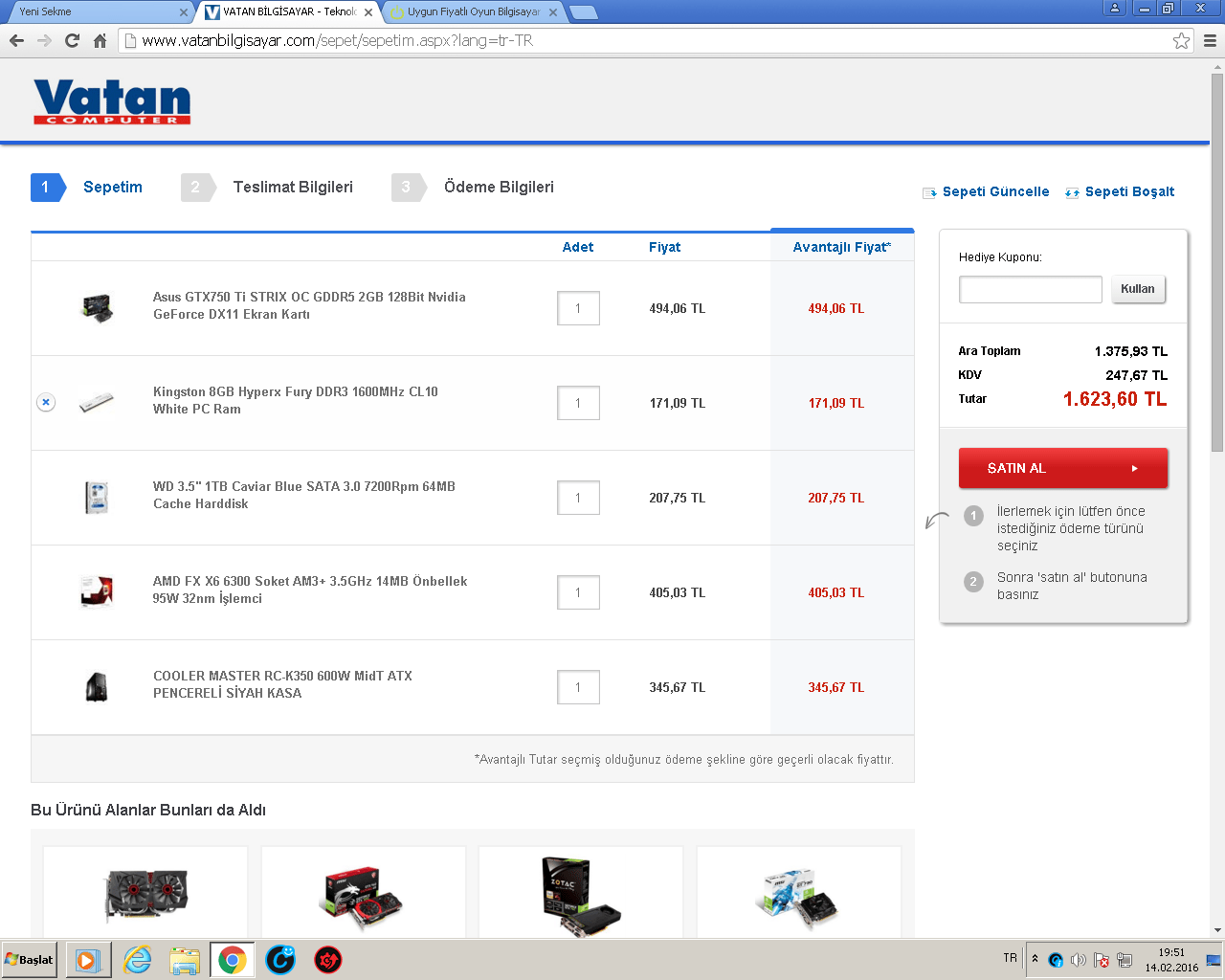Image resolution: width=1225 pixels, height=980 pixels.
Task: Focus the Hediye Kuponu input field
Action: 1031,289
